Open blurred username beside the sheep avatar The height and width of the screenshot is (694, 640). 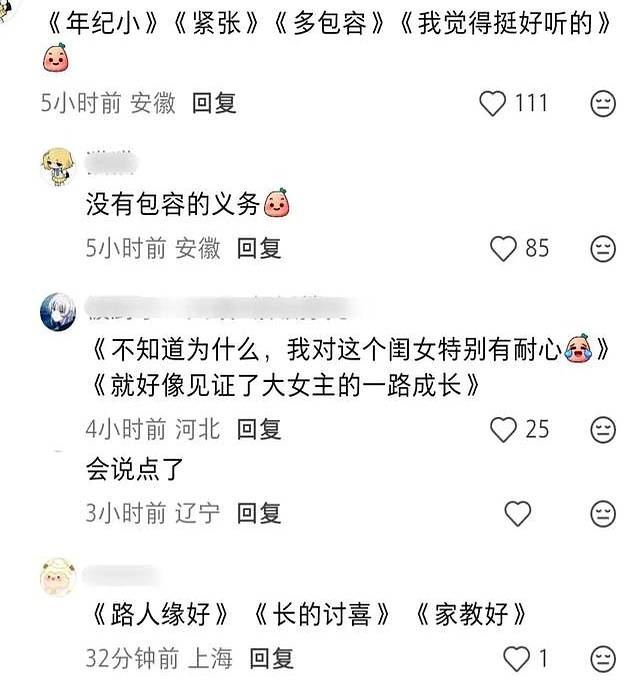click(121, 574)
